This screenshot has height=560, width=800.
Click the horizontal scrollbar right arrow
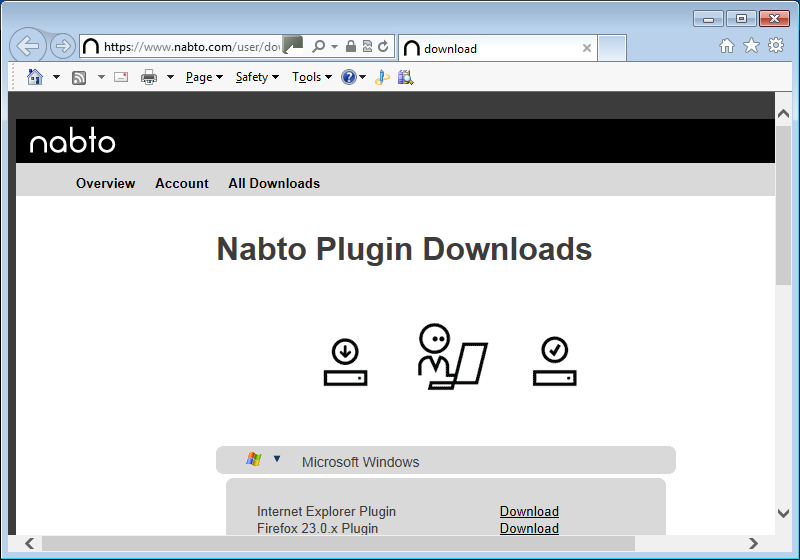point(753,544)
